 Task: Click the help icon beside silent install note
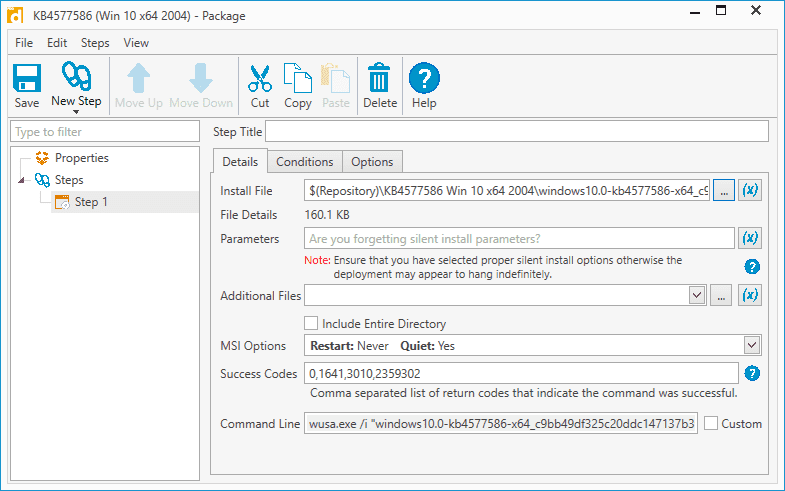[752, 267]
